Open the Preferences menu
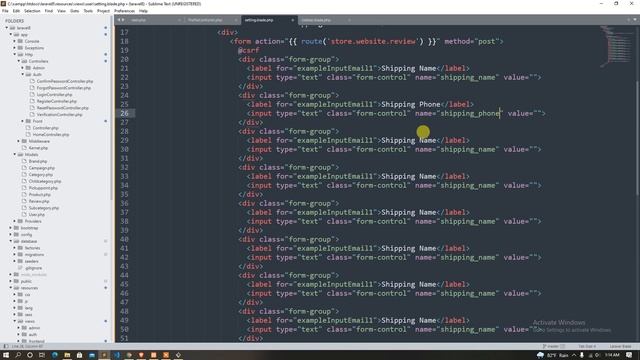 (124, 11)
